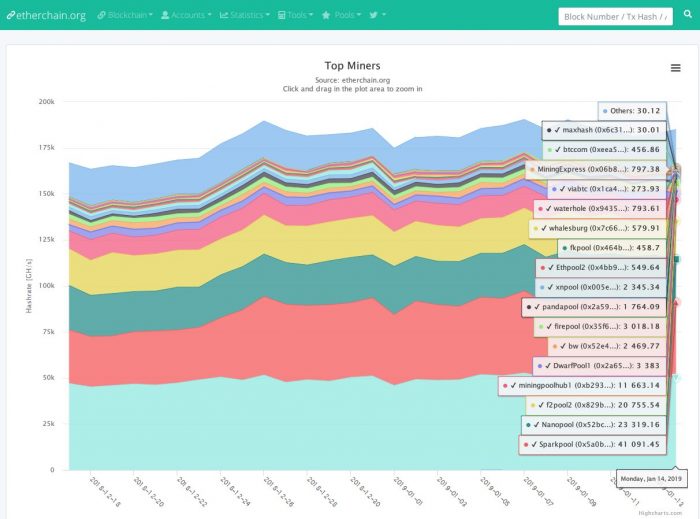Focus the Block Number / Tx Hash search field

615,17
